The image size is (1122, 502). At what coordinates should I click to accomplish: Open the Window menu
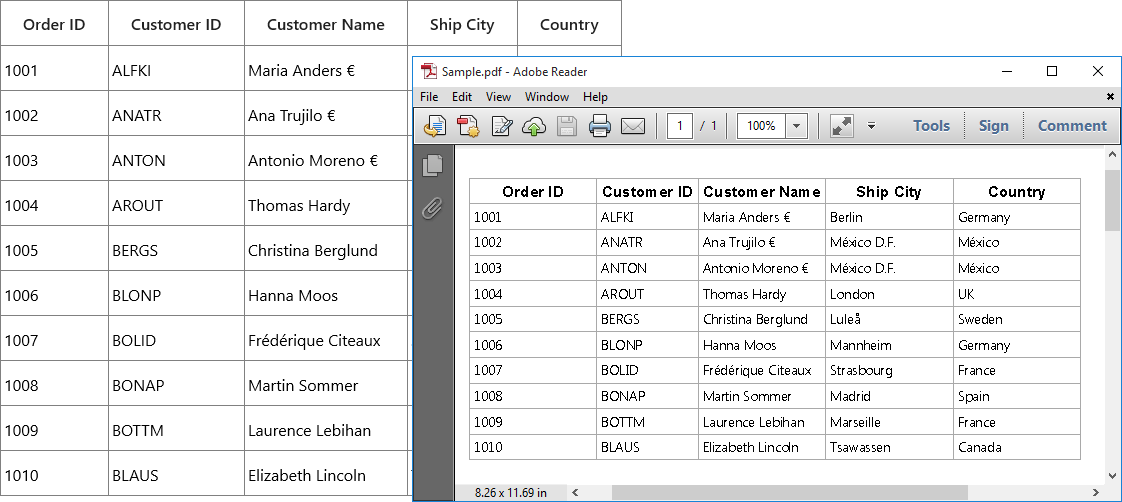(547, 97)
